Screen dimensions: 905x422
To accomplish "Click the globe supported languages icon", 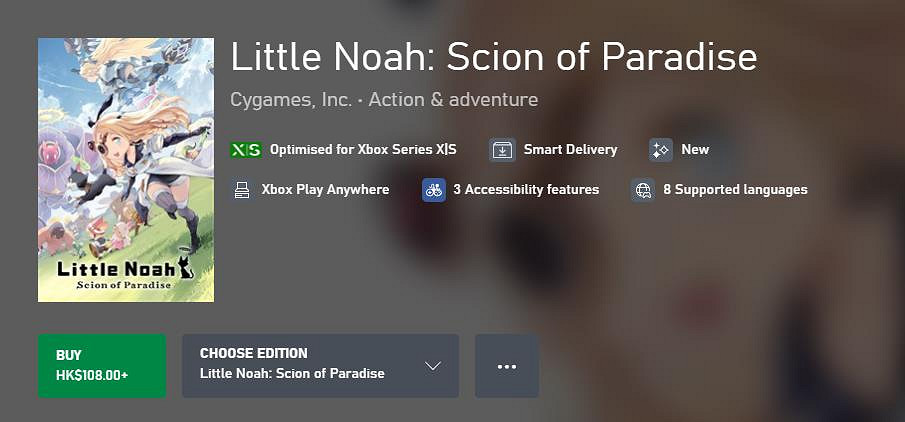I will coord(643,189).
